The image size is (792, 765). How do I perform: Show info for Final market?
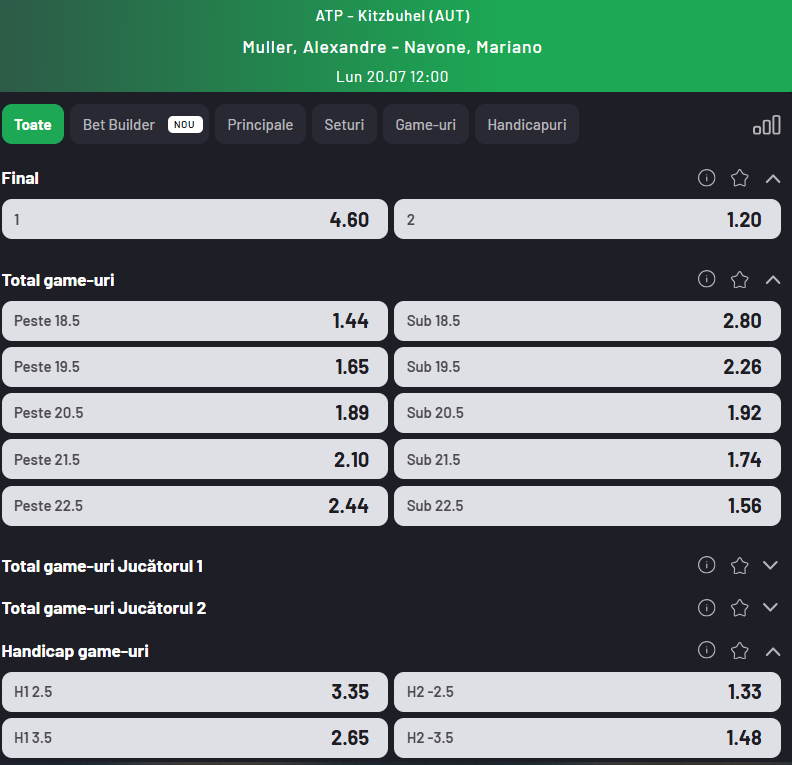pyautogui.click(x=706, y=178)
